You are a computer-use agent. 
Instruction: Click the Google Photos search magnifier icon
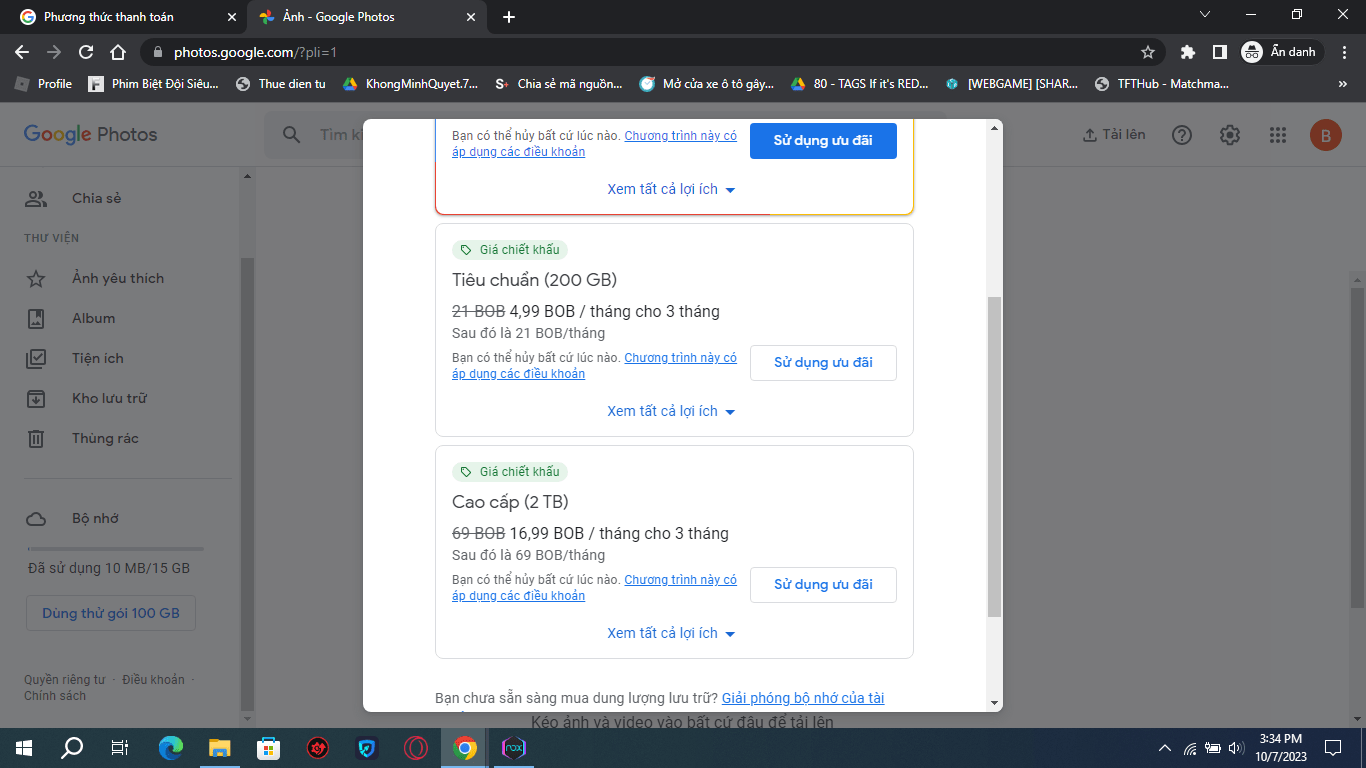tap(292, 135)
